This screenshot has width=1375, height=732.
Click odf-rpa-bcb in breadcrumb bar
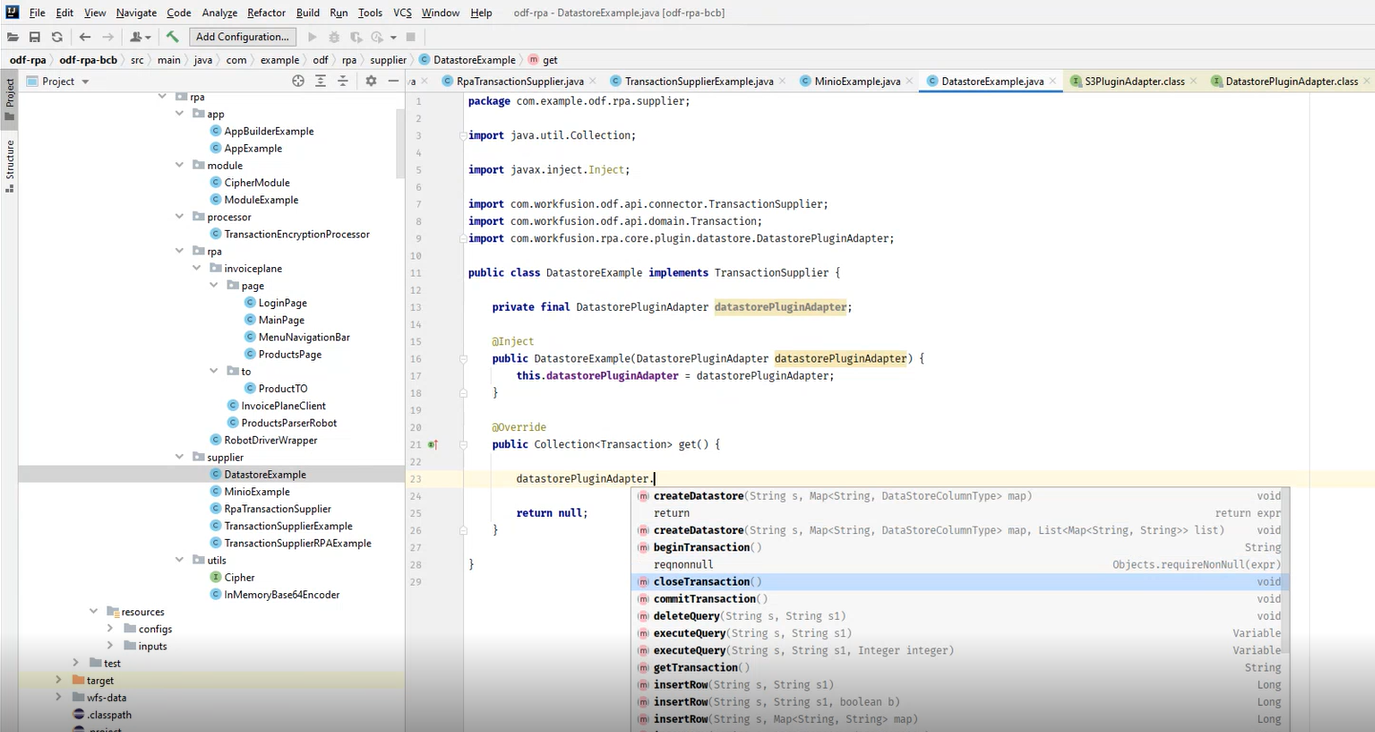[88, 60]
